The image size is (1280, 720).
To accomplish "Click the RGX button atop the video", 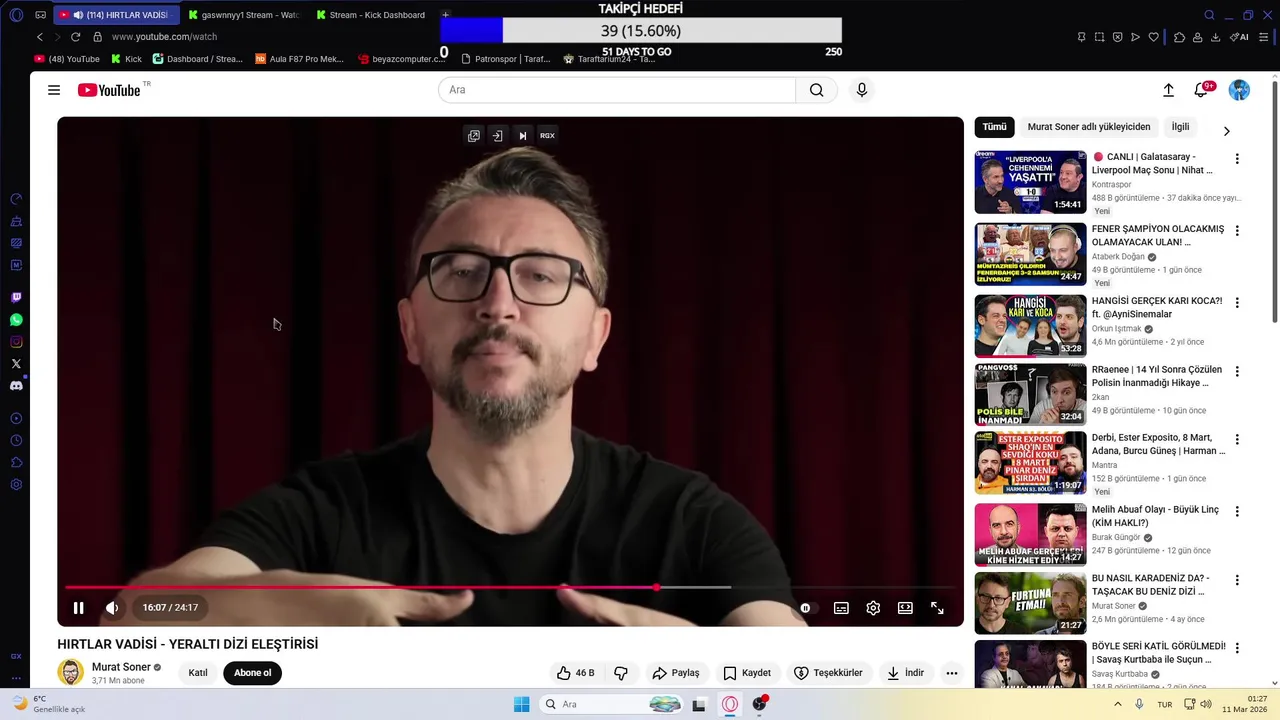I will click(x=547, y=136).
